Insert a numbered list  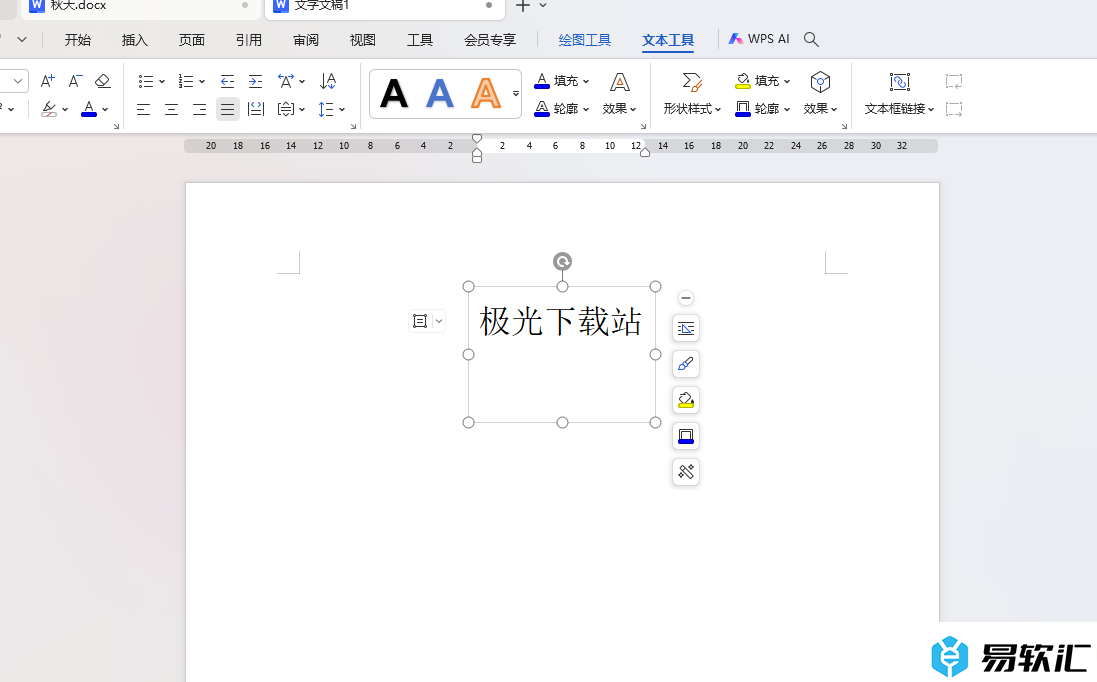click(185, 81)
